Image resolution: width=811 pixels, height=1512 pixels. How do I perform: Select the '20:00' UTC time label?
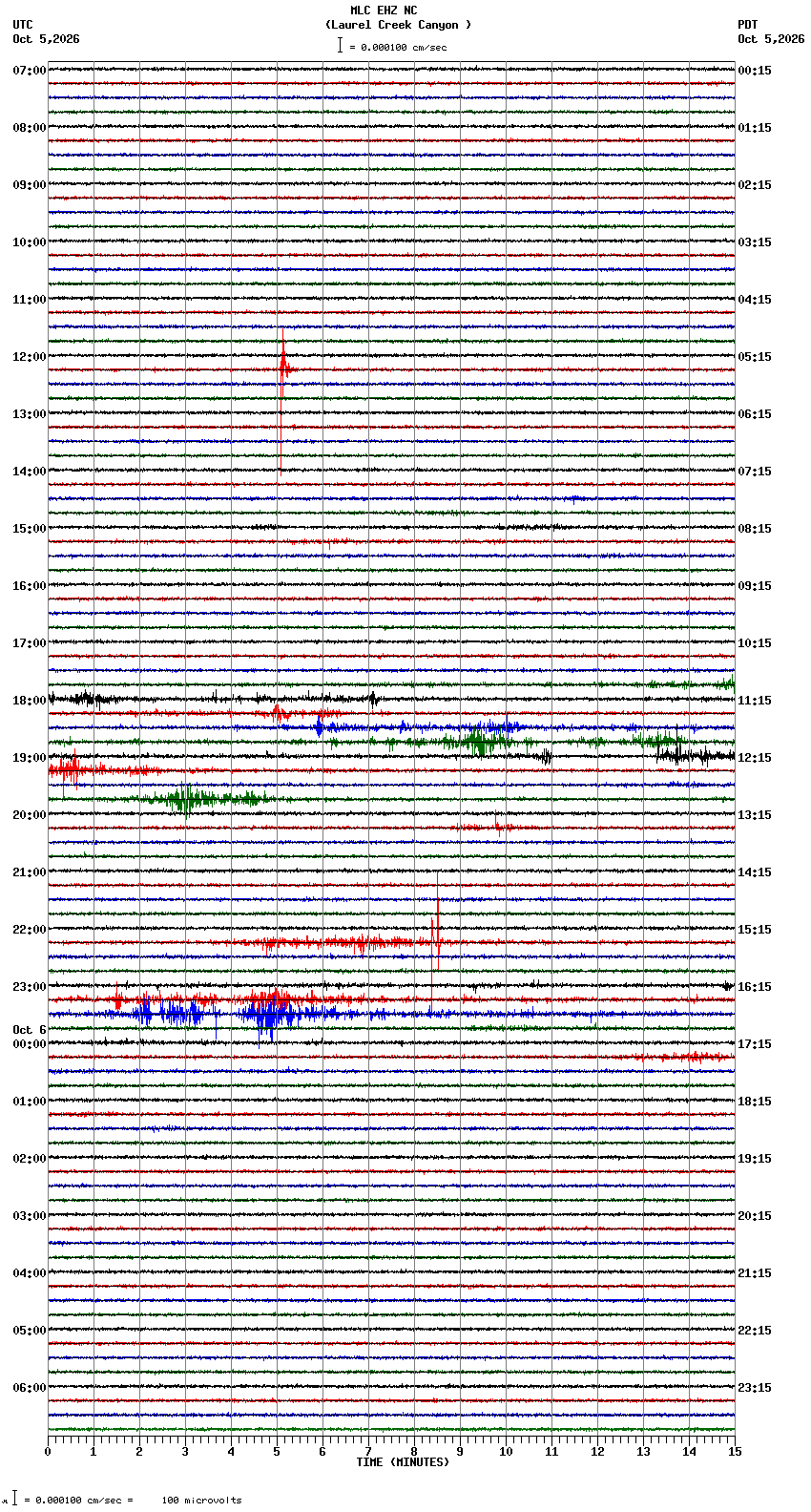pyautogui.click(x=30, y=815)
